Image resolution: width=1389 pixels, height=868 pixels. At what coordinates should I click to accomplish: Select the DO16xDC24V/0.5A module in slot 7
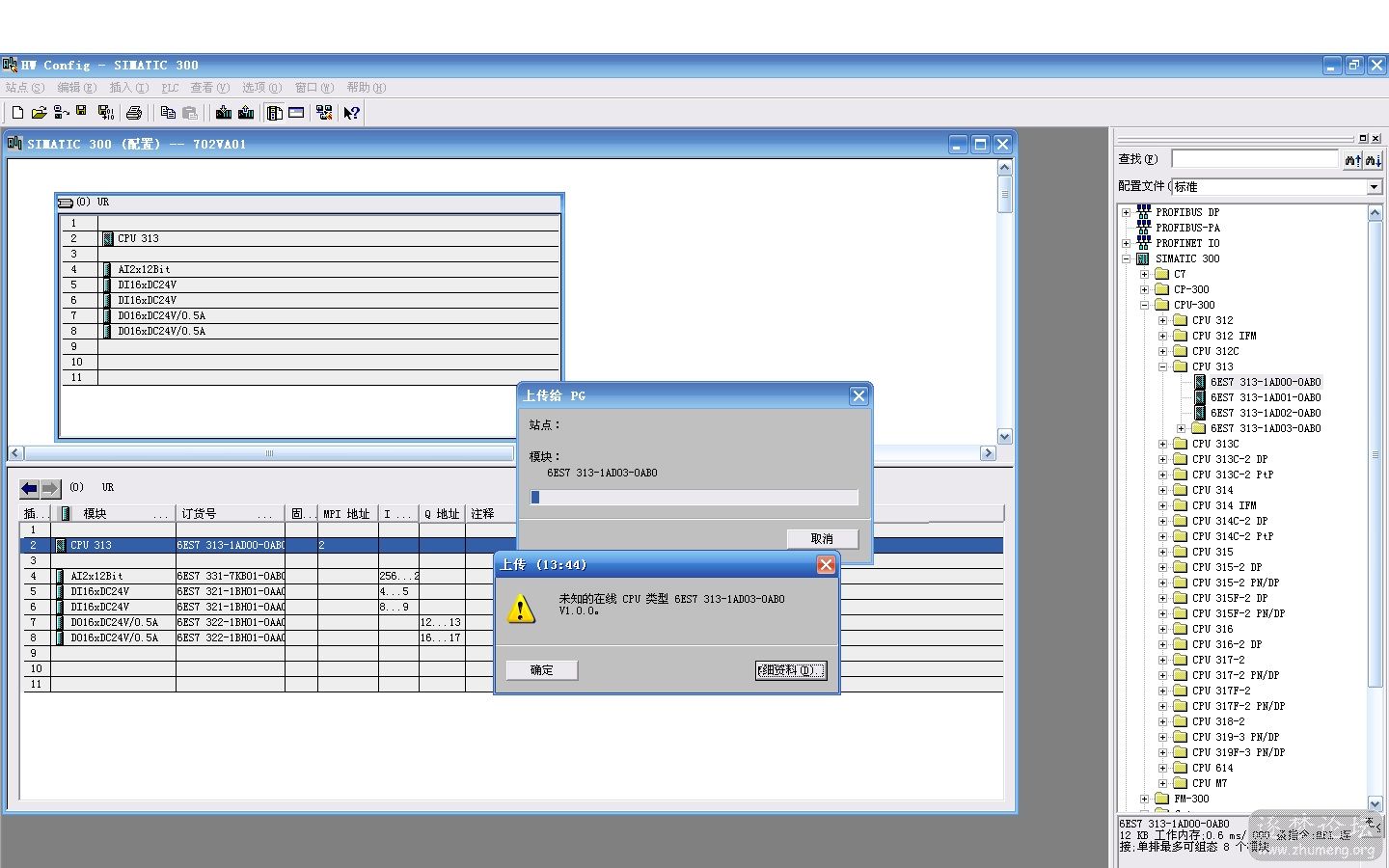(161, 315)
